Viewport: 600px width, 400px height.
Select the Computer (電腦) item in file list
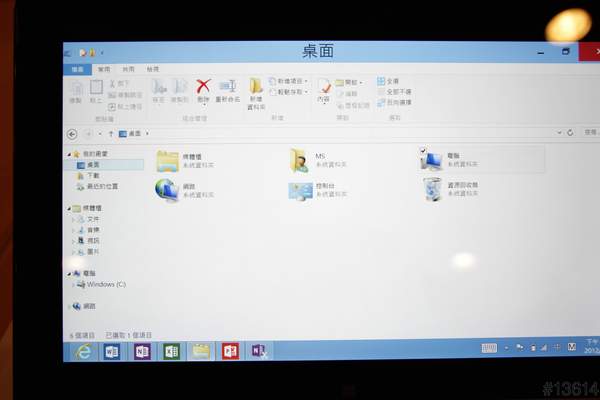[x=481, y=160]
